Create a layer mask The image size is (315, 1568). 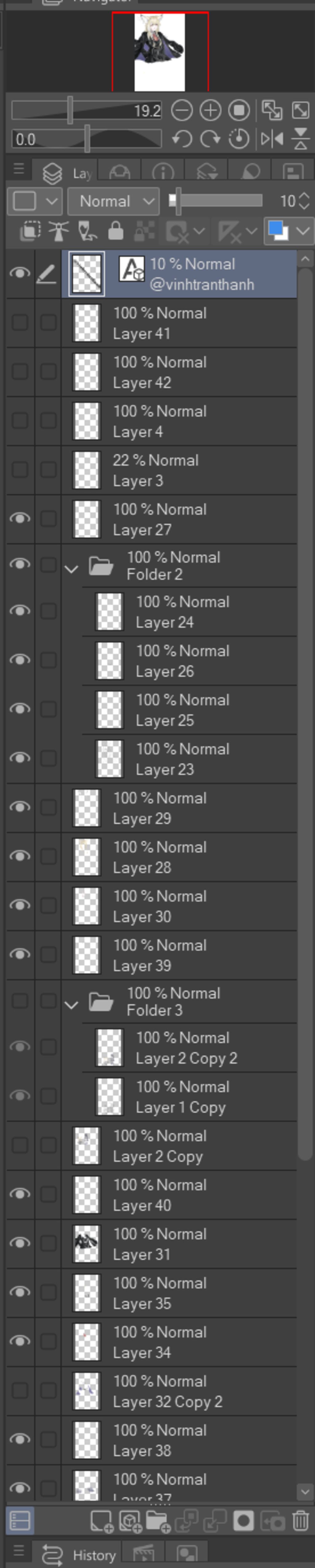point(243,1521)
